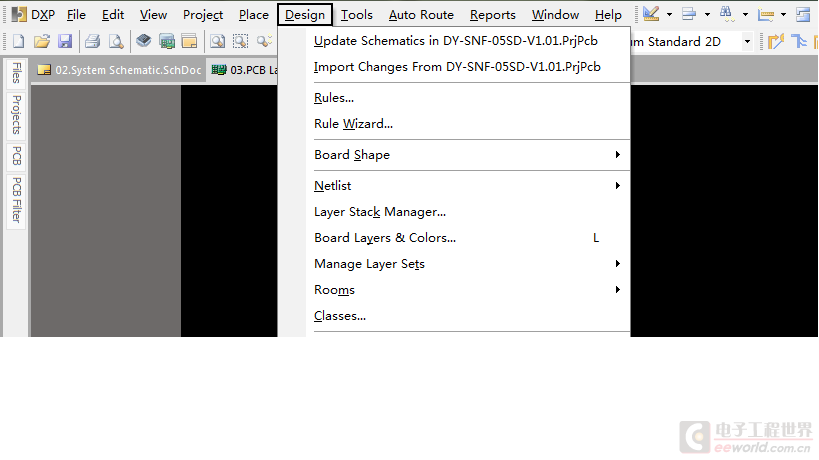The height and width of the screenshot is (460, 819).
Task: Click the alignment tools icon
Action: tap(689, 14)
